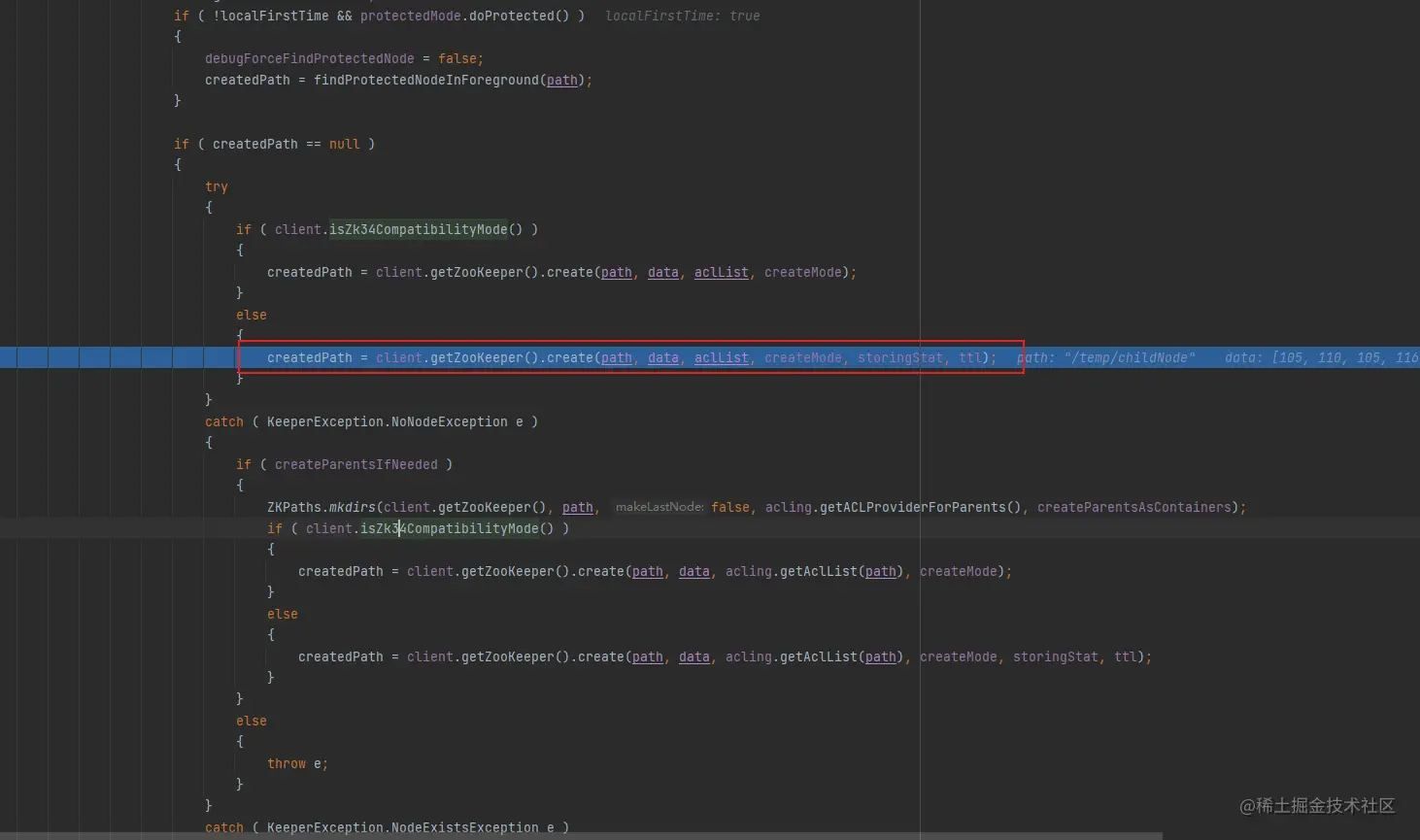Click aclList on the highlighted execution line

(721, 357)
